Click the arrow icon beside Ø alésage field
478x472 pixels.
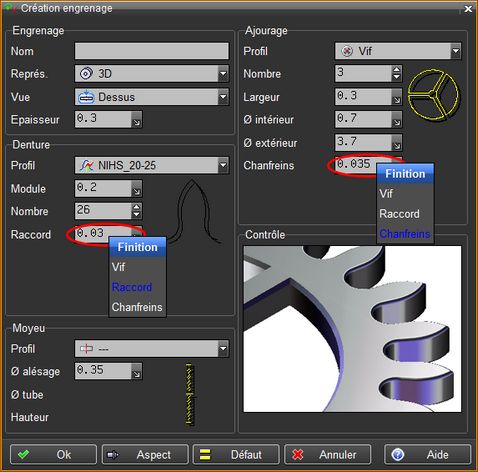point(137,371)
